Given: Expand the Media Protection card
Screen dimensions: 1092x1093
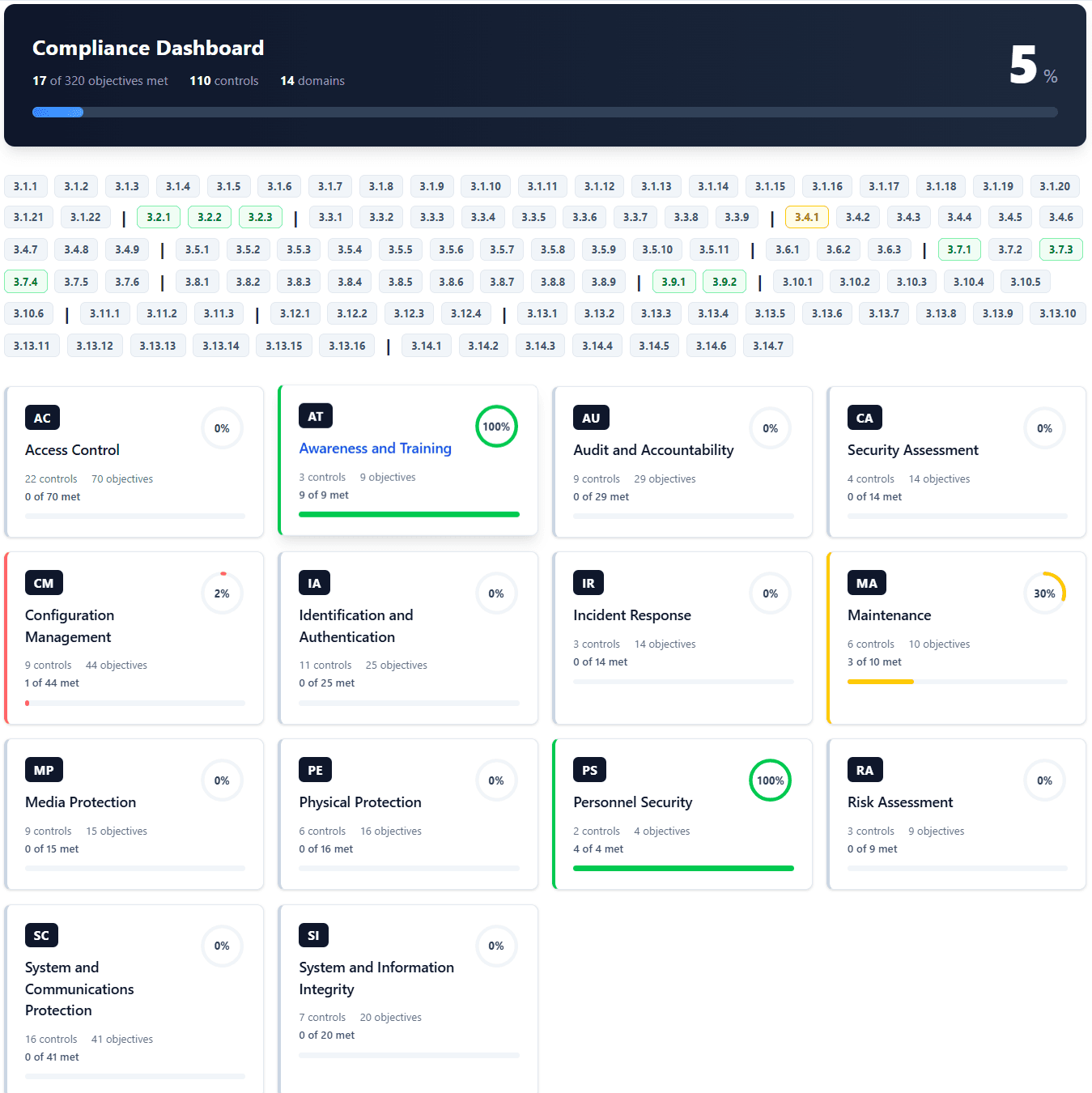Looking at the screenshot, I should point(134,814).
